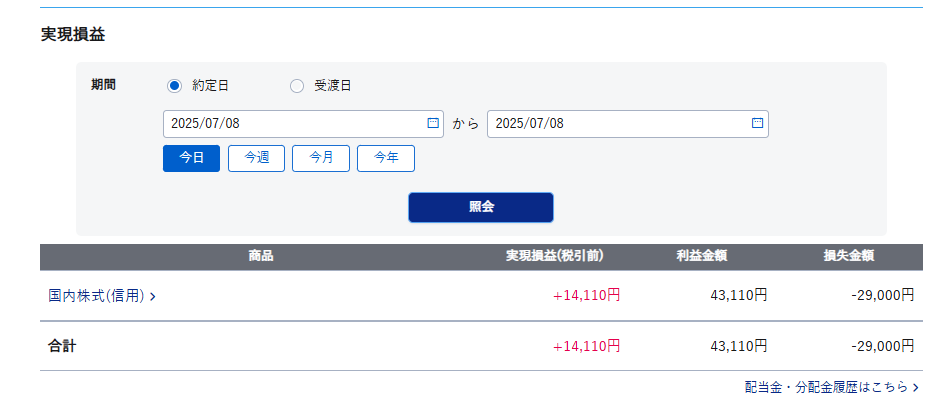The width and height of the screenshot is (940, 402).
Task: Click the end date field after から
Action: (628, 124)
